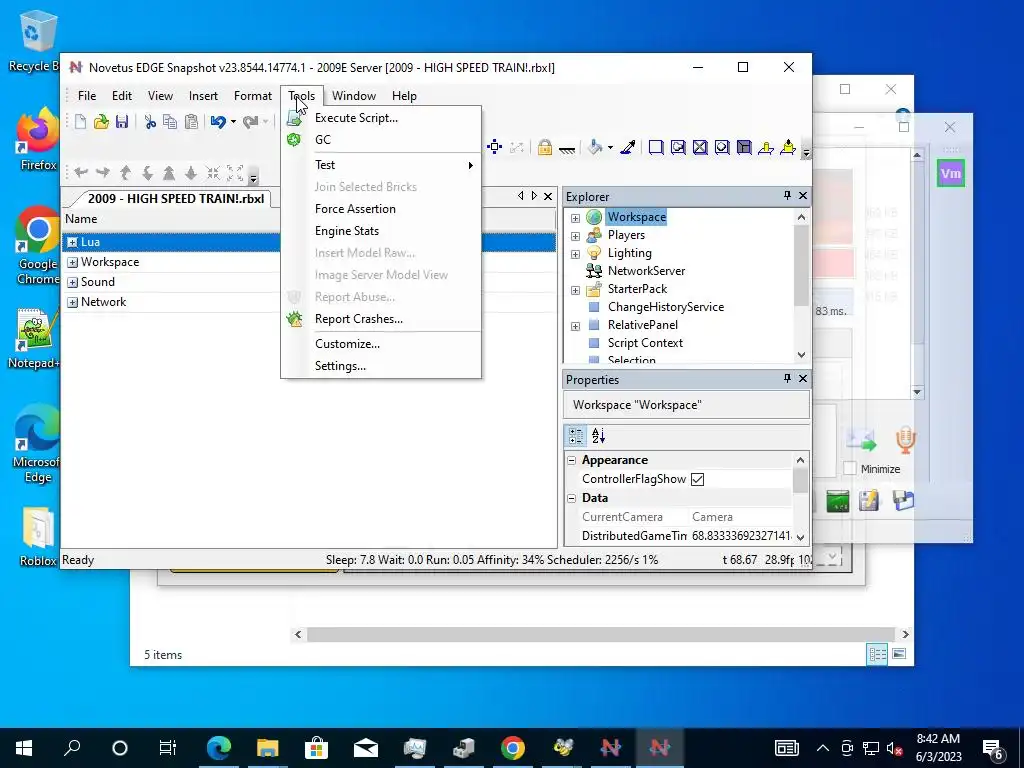Viewport: 1024px width, 768px height.
Task: Click the Save floppy disk icon
Action: [x=122, y=121]
